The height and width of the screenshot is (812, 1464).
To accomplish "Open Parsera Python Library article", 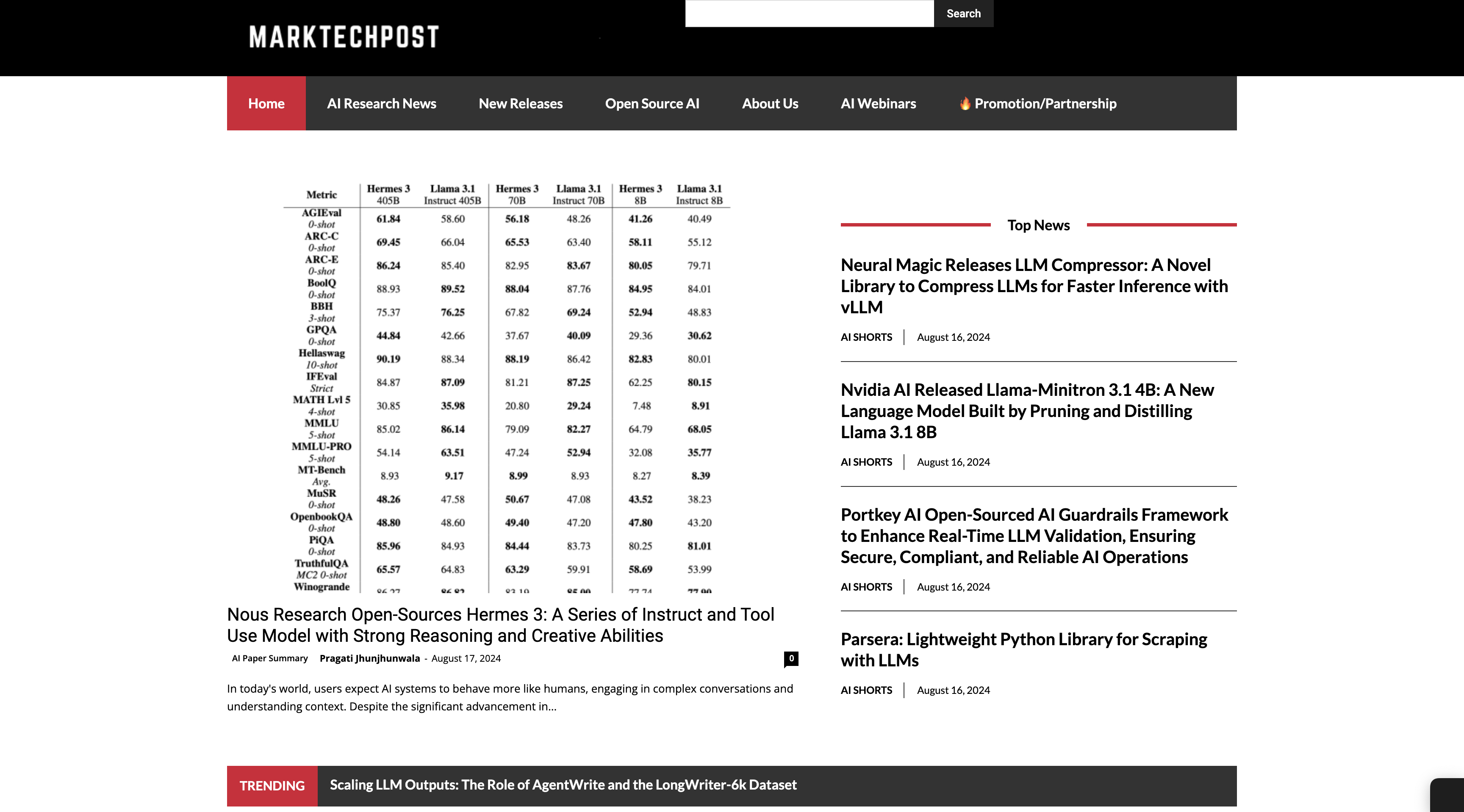I will tap(1023, 649).
